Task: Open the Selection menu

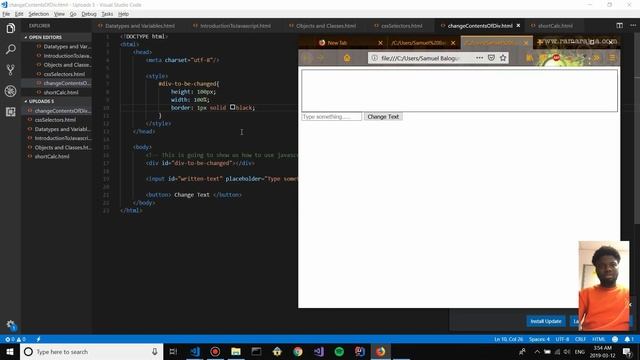Action: (x=38, y=14)
